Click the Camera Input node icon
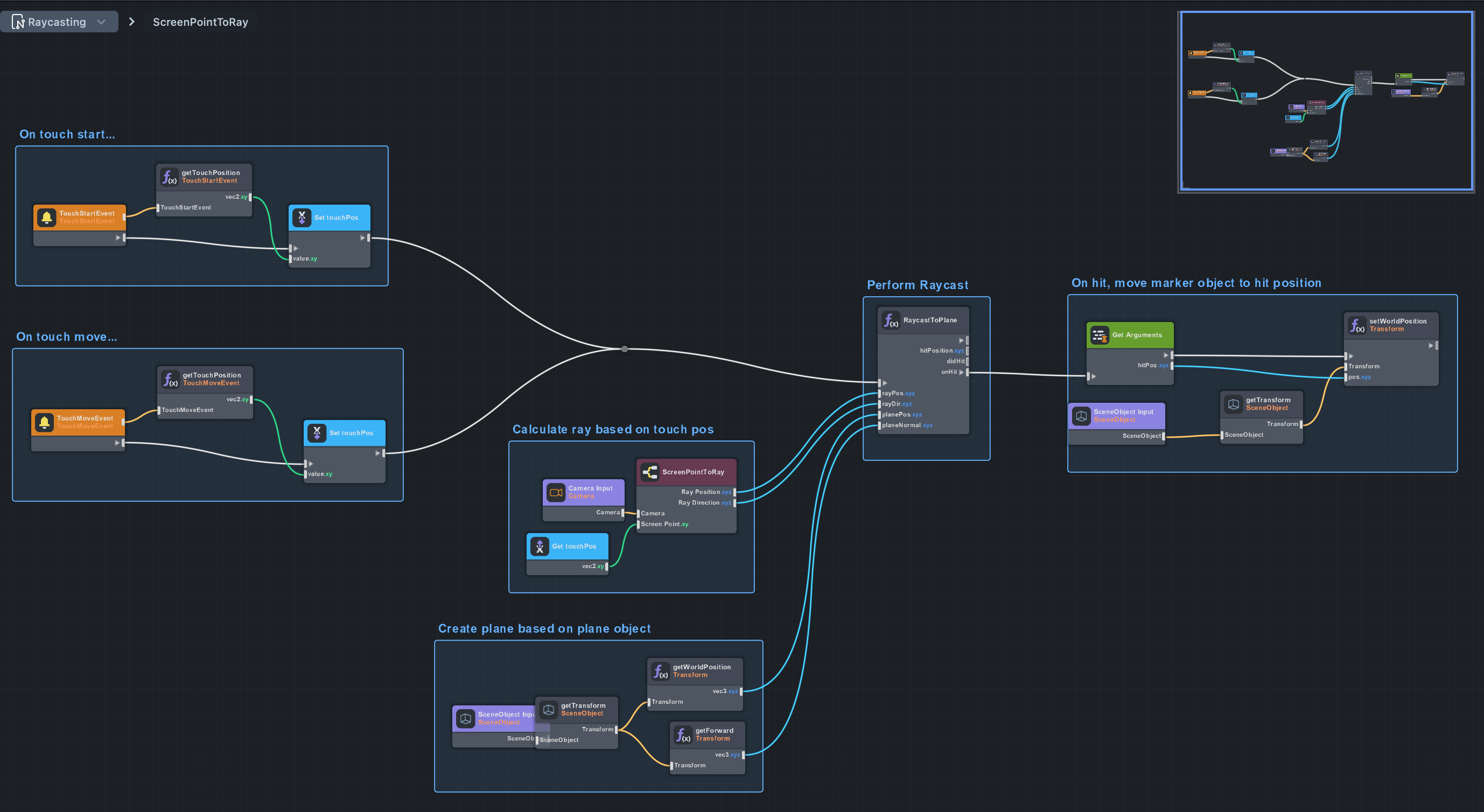This screenshot has height=812, width=1484. pyautogui.click(x=556, y=492)
